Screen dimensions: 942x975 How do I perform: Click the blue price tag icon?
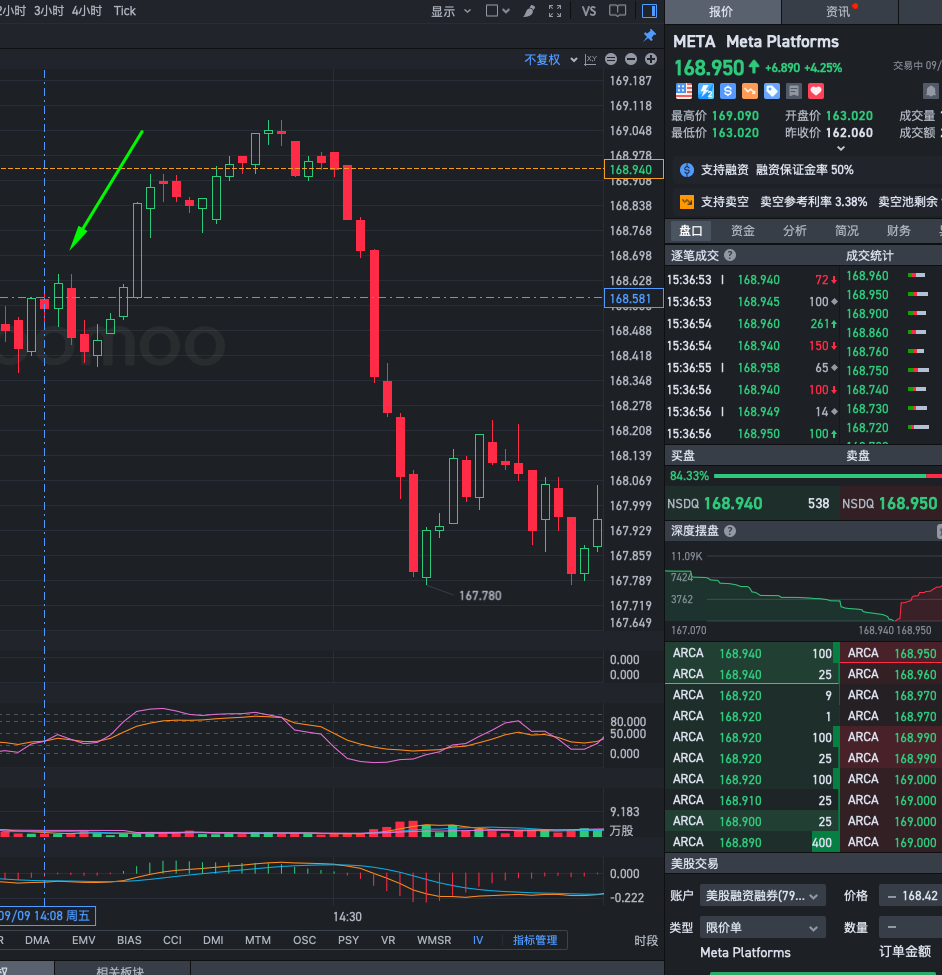tap(772, 91)
